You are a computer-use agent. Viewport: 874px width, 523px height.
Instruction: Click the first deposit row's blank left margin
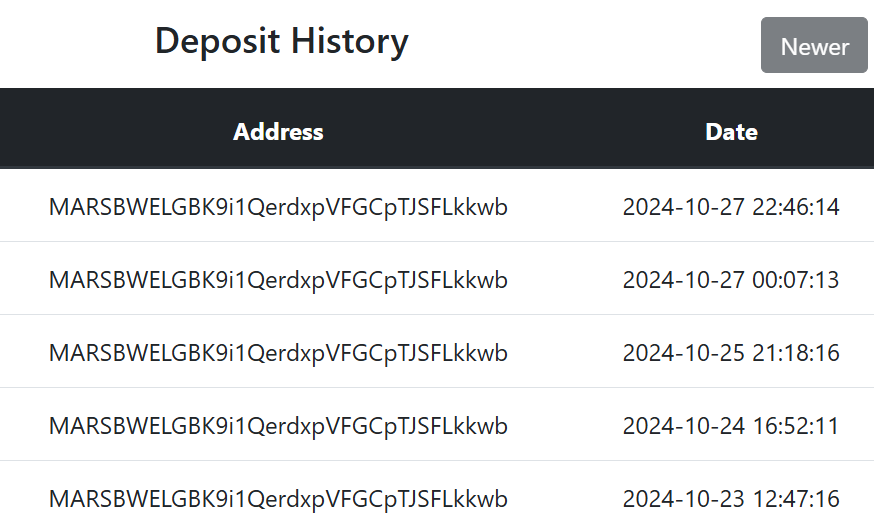click(x=22, y=206)
